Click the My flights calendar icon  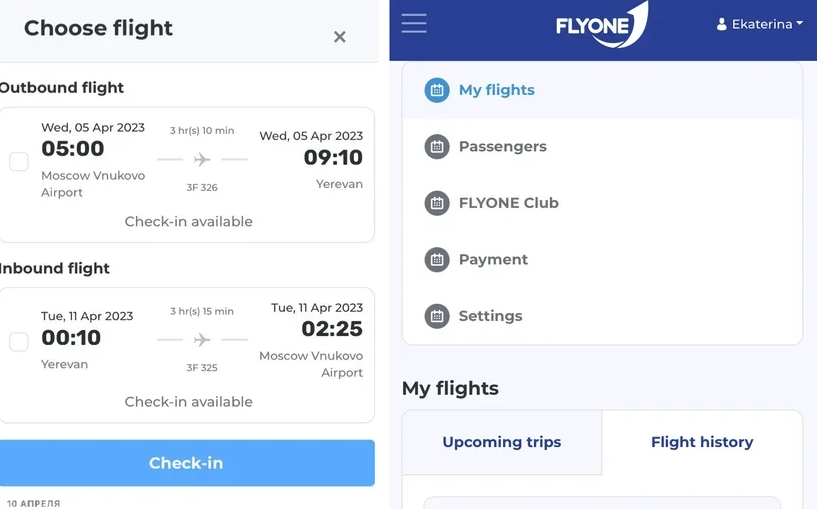click(x=437, y=90)
